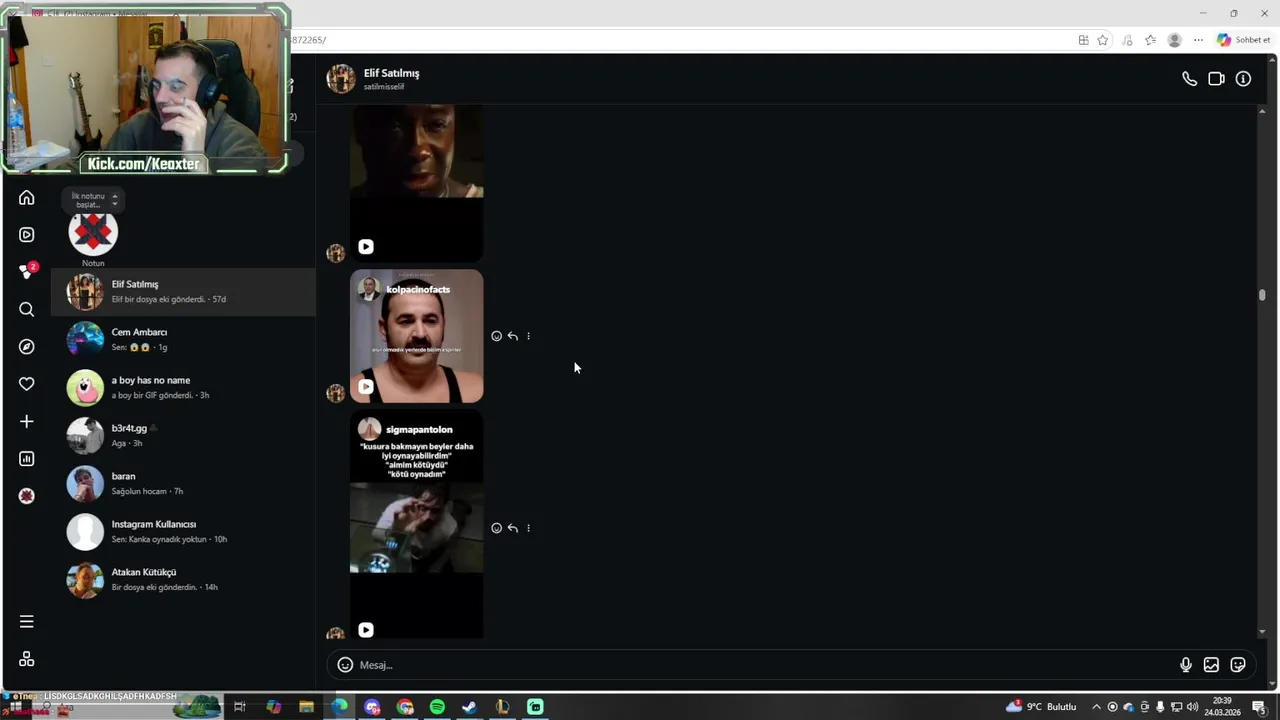1280x720 pixels.
Task: Open taskbar clock showing 20:39
Action: (1222, 707)
